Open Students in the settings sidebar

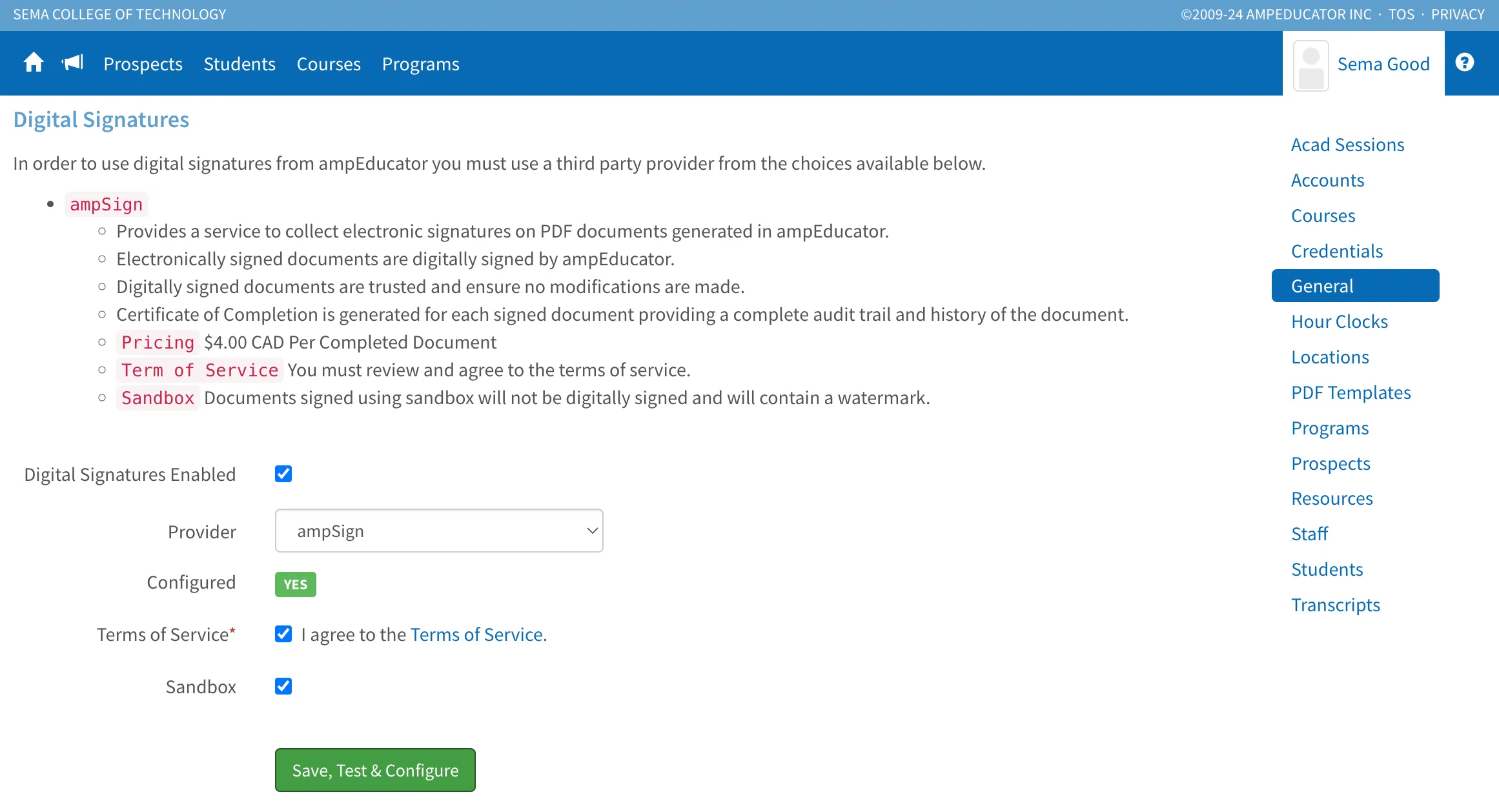1327,569
